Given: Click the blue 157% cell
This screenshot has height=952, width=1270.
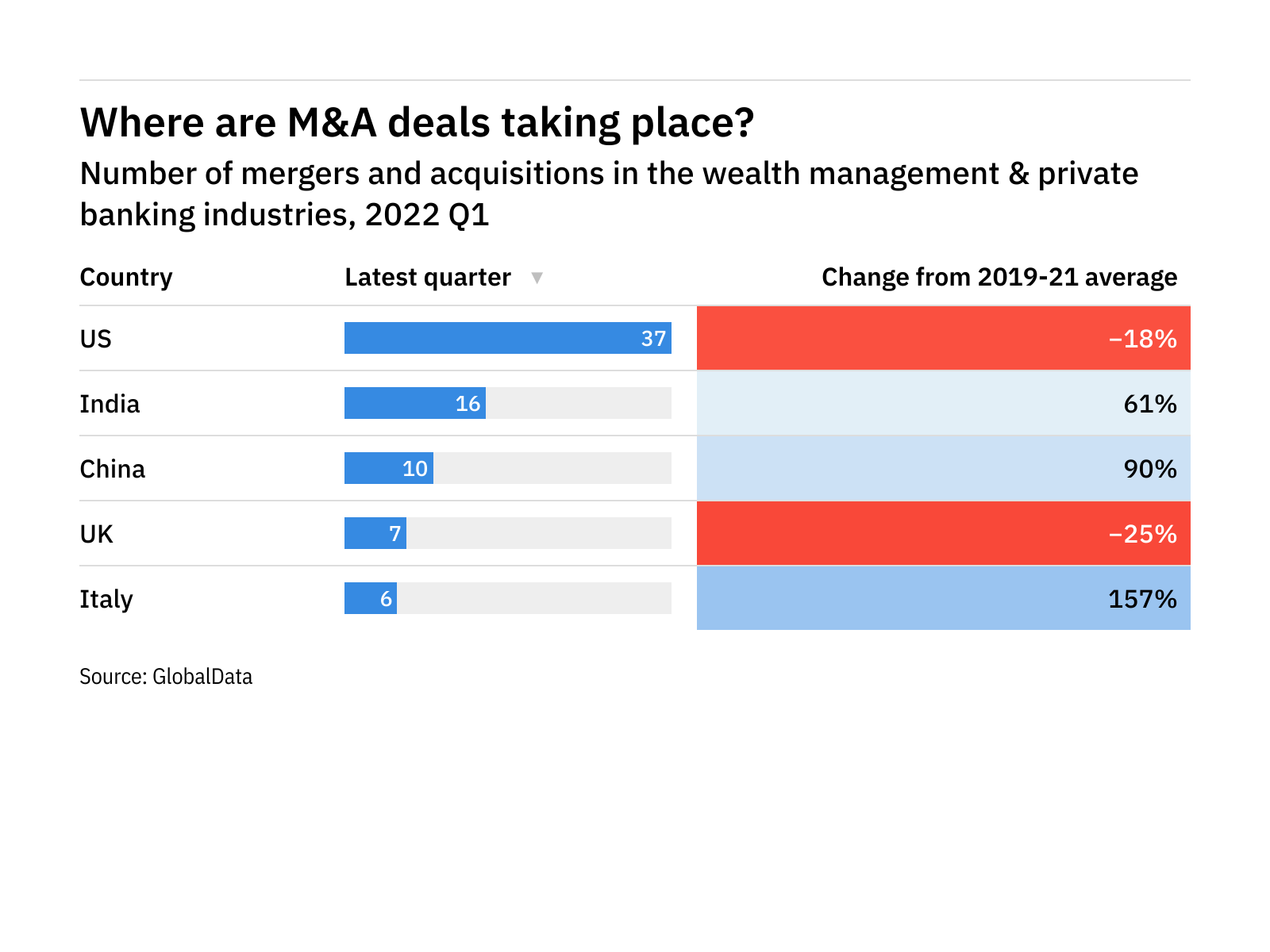Looking at the screenshot, I should pyautogui.click(x=943, y=598).
